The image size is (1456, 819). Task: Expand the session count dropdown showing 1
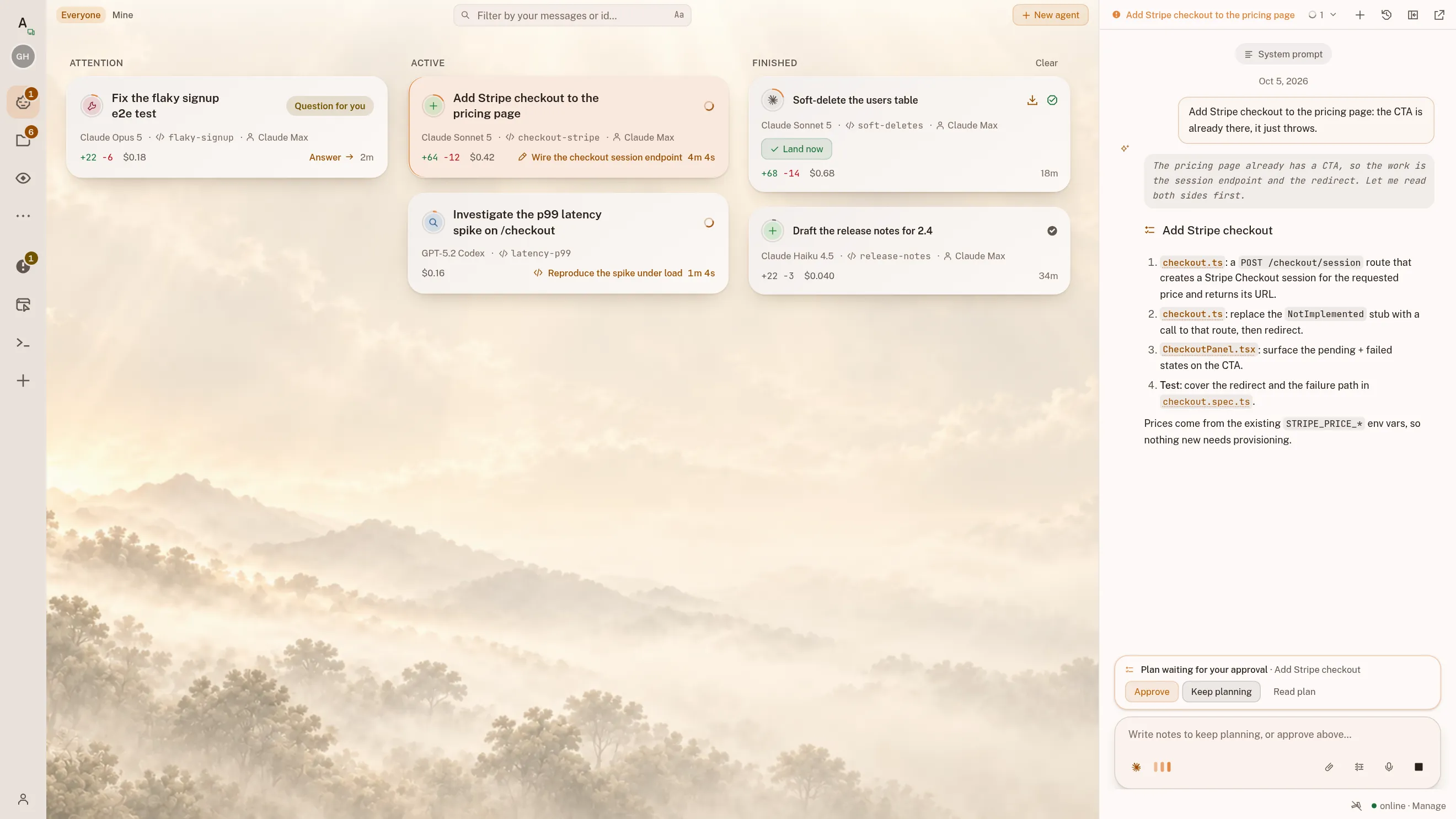[1322, 15]
